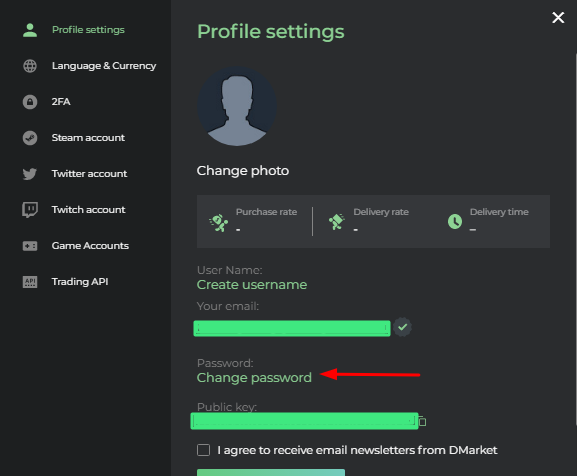Screen dimensions: 577x476
Task: Click the Profile settings person icon
Action: click(30, 30)
